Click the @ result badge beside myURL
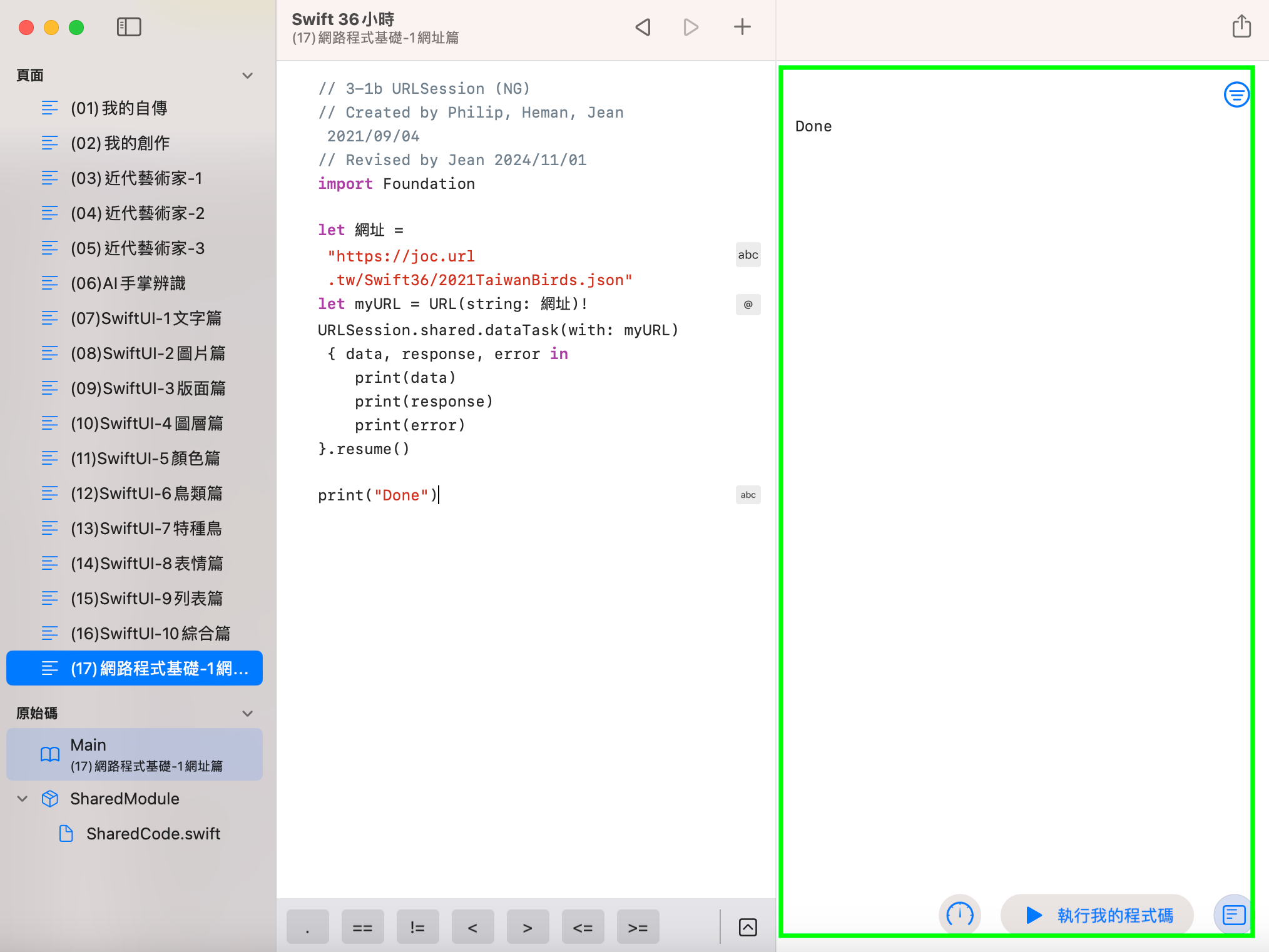The image size is (1269, 952). point(748,305)
